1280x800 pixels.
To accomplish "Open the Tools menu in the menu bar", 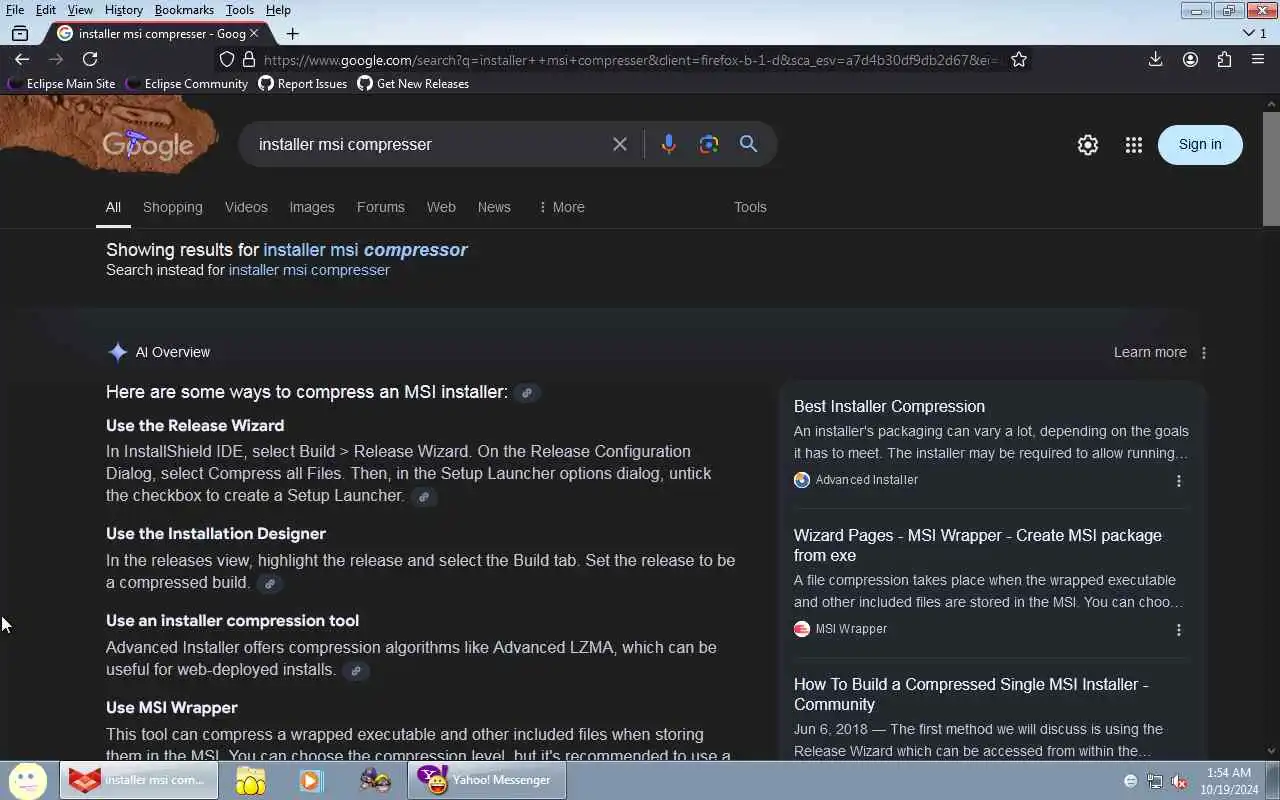I will point(240,10).
